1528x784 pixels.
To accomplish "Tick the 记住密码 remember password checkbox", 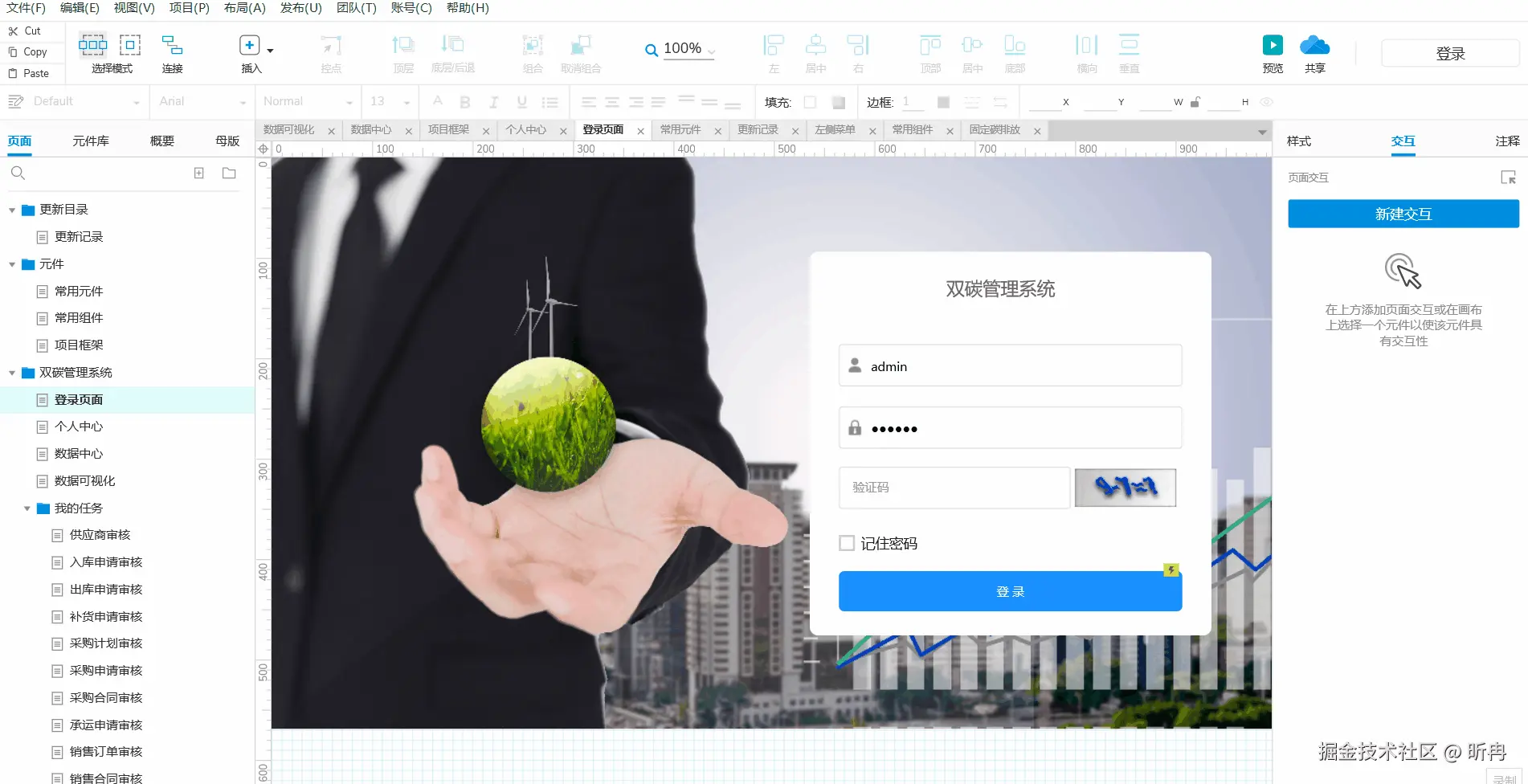I will tap(846, 543).
